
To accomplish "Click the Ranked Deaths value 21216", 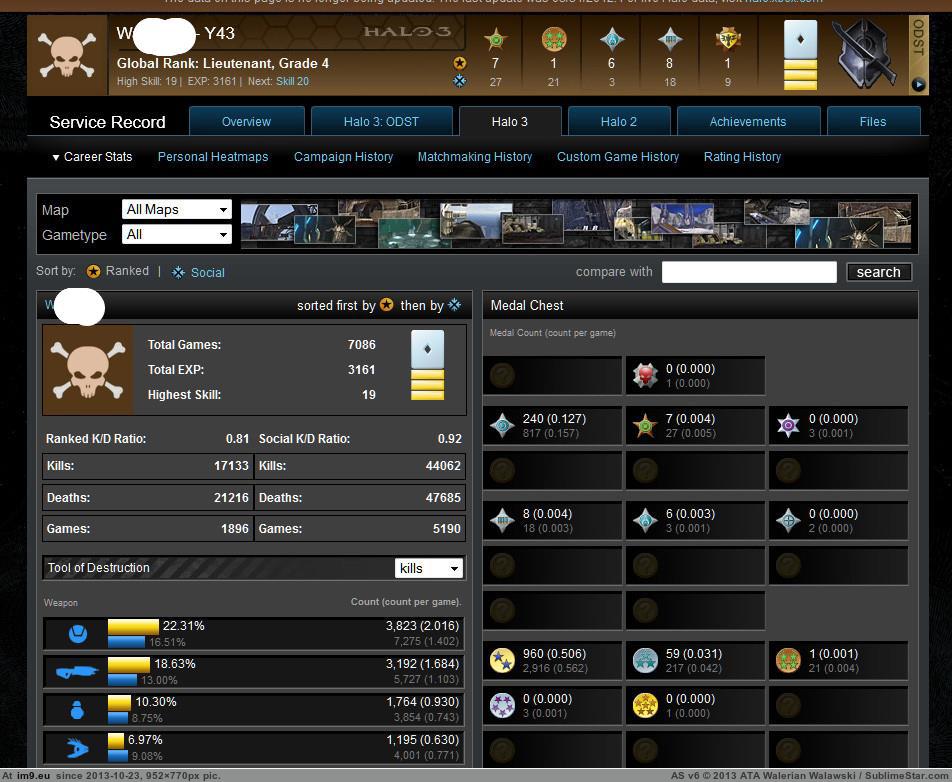I will (231, 497).
